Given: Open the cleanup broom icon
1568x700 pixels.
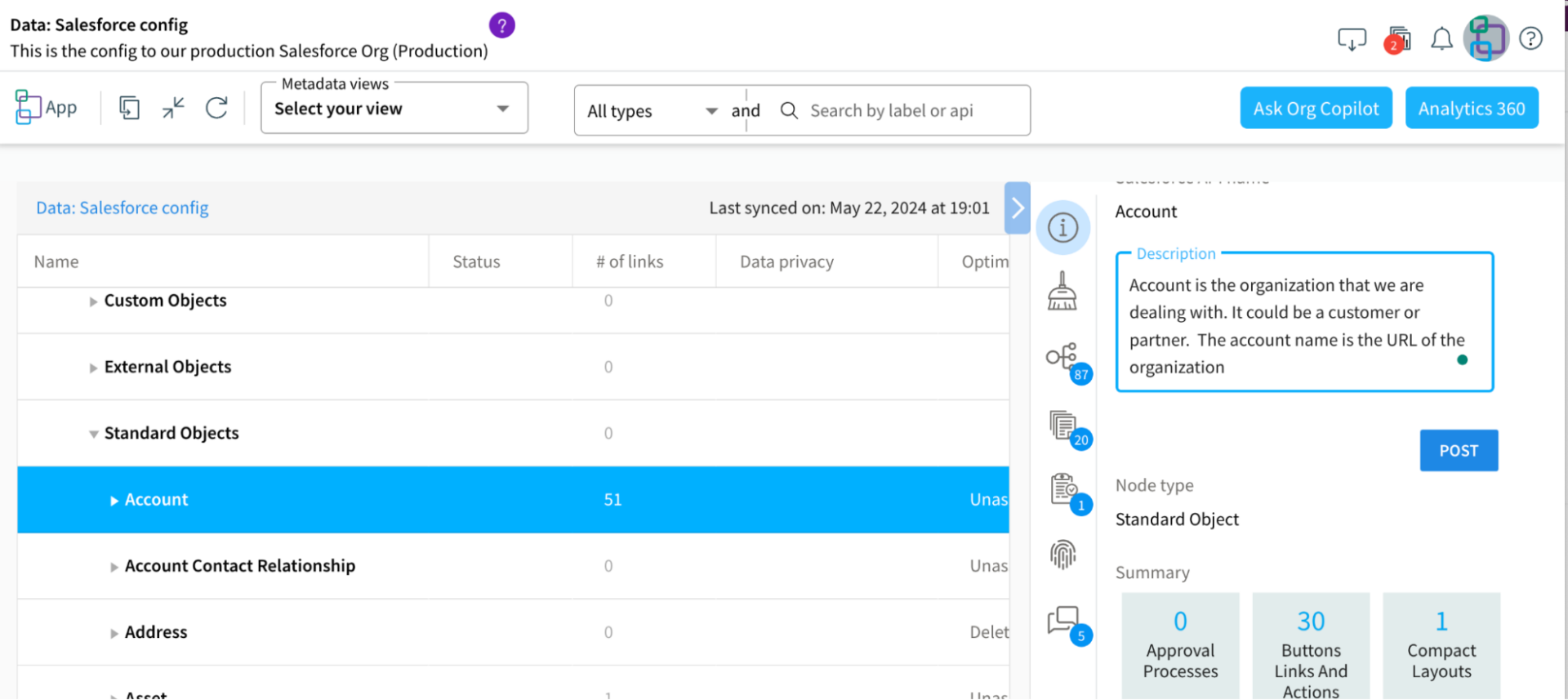Looking at the screenshot, I should tap(1062, 292).
